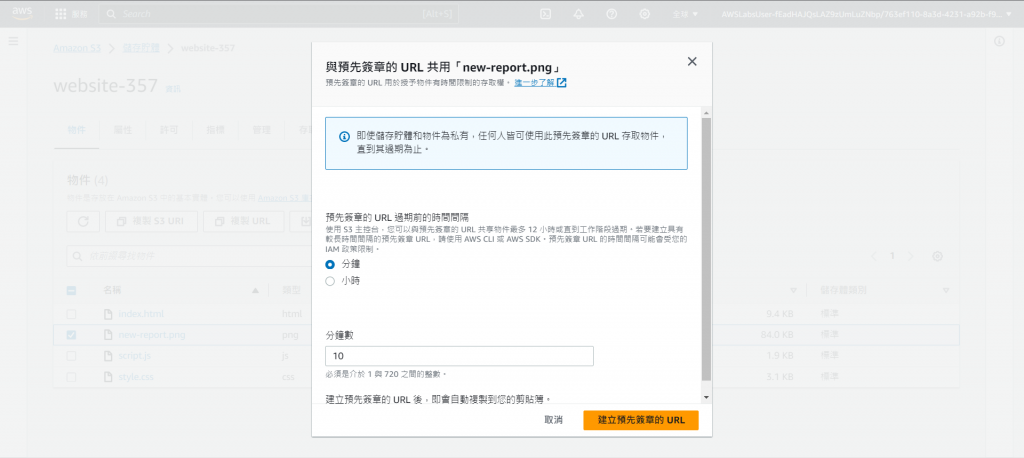Click the refresh objects button
Image resolution: width=1024 pixels, height=458 pixels.
pos(84,221)
